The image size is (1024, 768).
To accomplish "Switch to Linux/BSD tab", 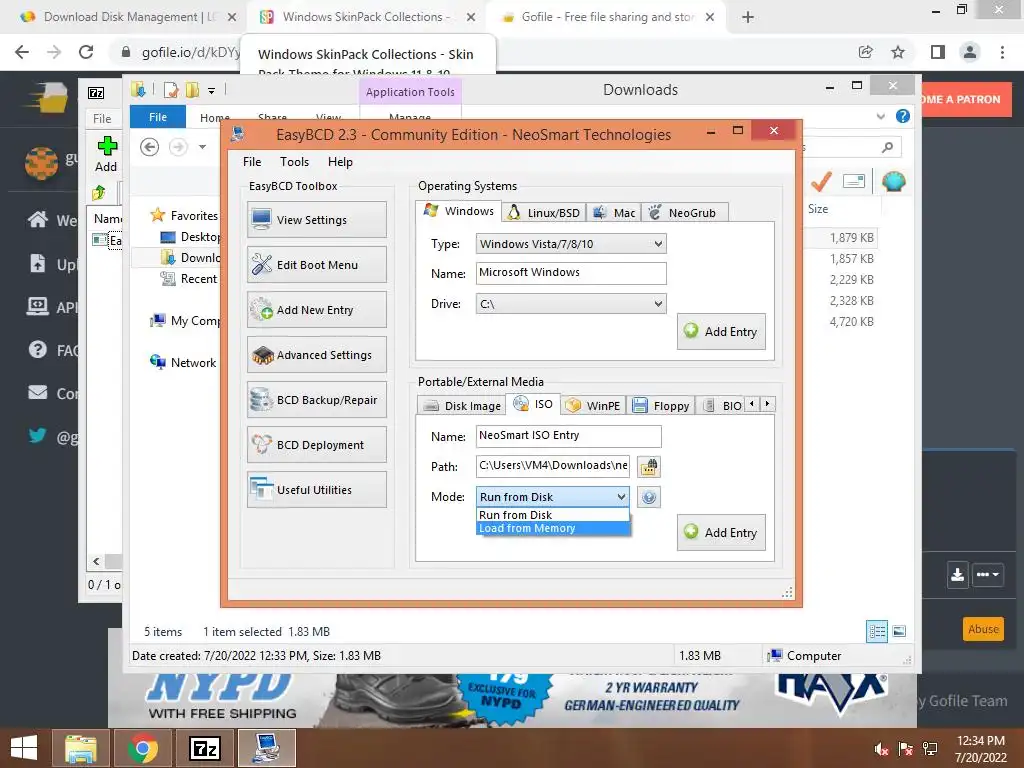I will click(544, 212).
